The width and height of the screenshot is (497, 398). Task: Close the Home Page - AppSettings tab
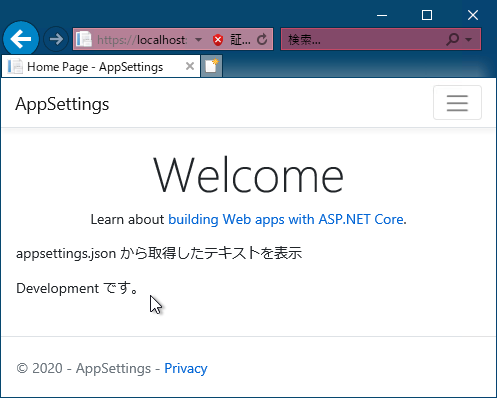[x=190, y=66]
